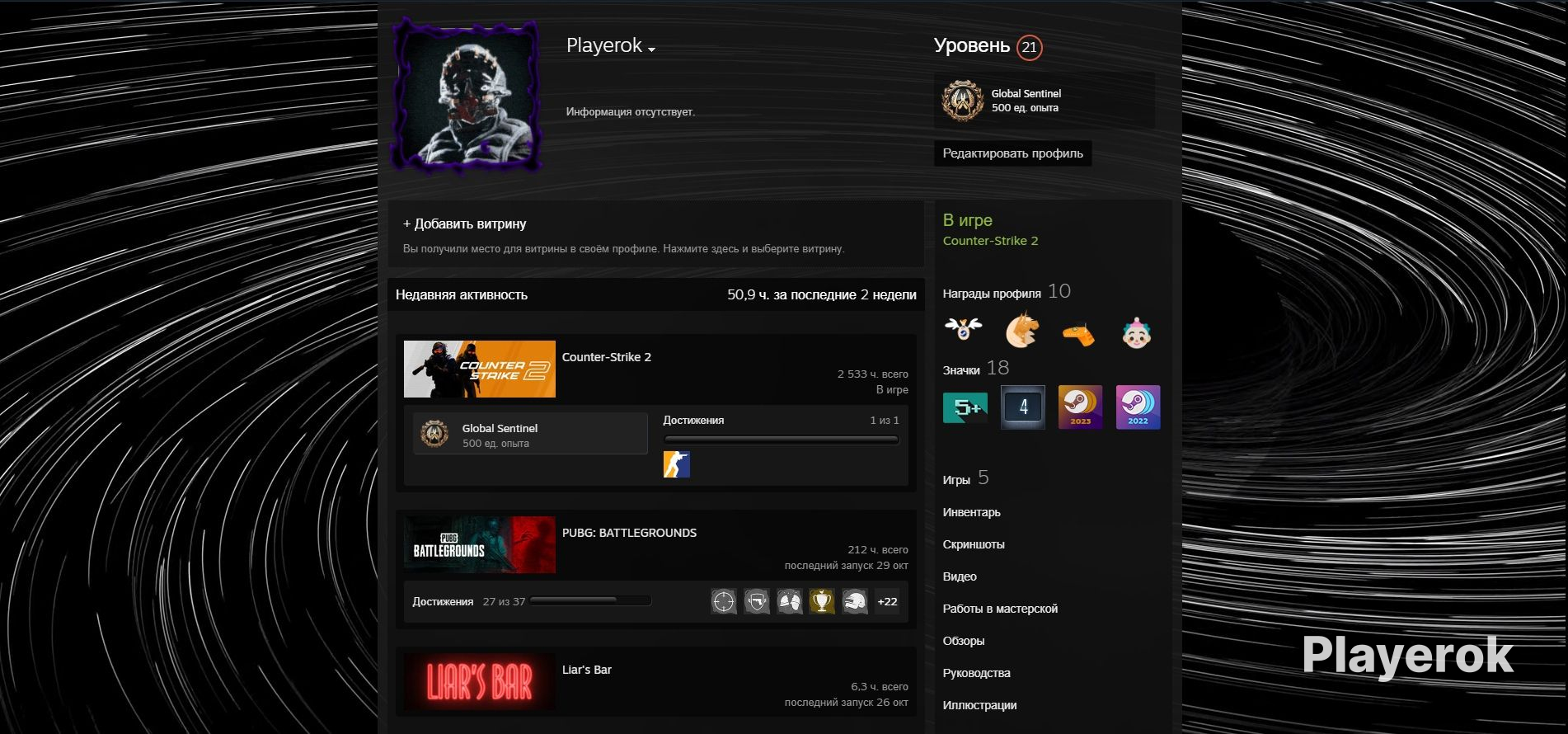1568x734 pixels.
Task: Click the clown face profile award icon
Action: (1137, 332)
